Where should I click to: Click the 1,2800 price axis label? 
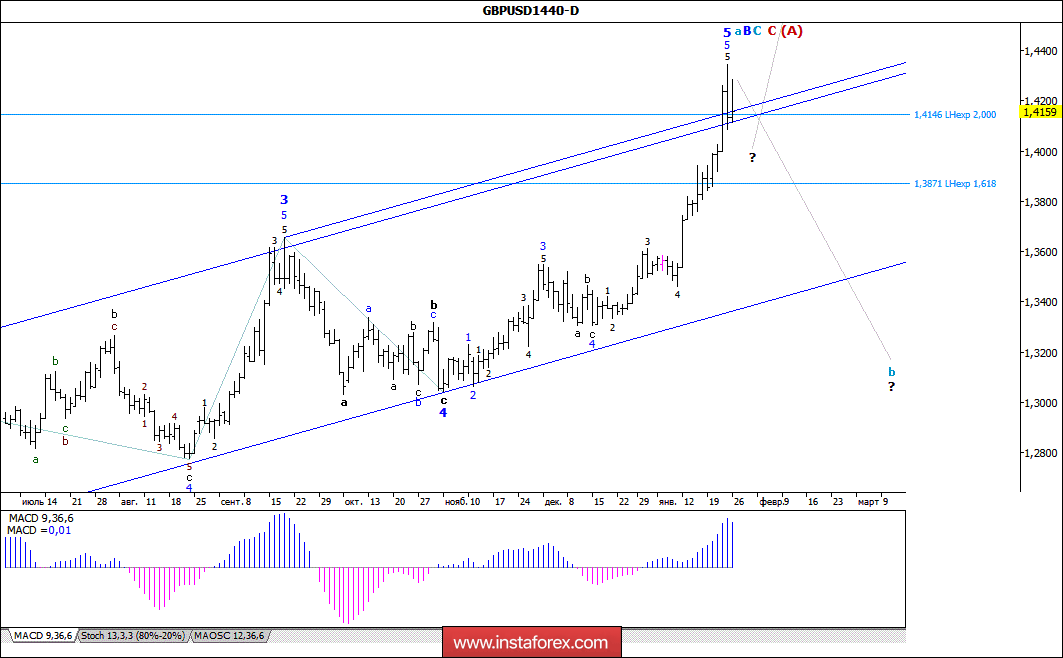[1041, 453]
